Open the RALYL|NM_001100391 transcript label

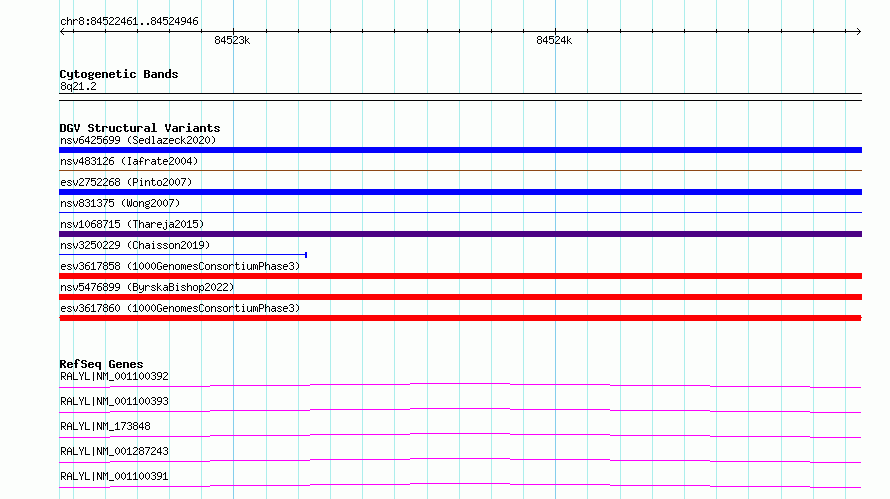pyautogui.click(x=114, y=476)
